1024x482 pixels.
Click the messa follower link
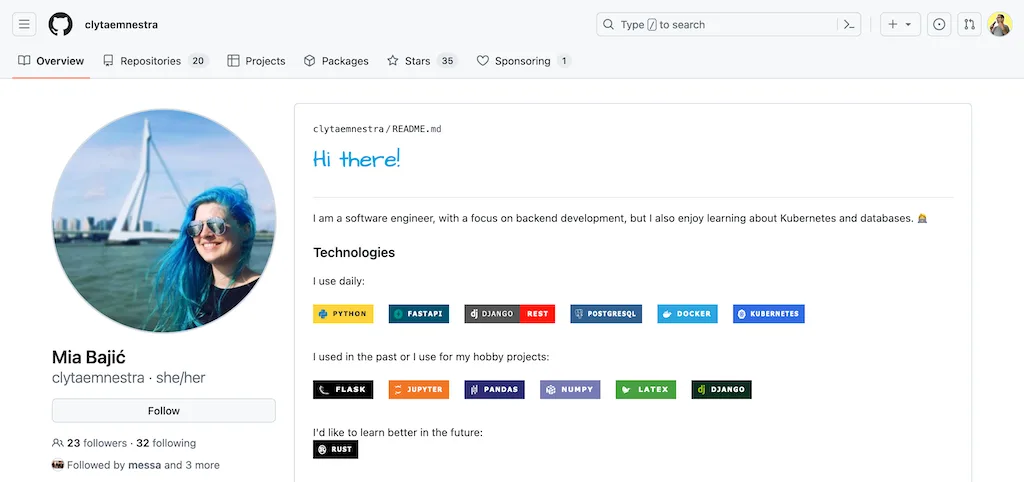click(x=145, y=466)
